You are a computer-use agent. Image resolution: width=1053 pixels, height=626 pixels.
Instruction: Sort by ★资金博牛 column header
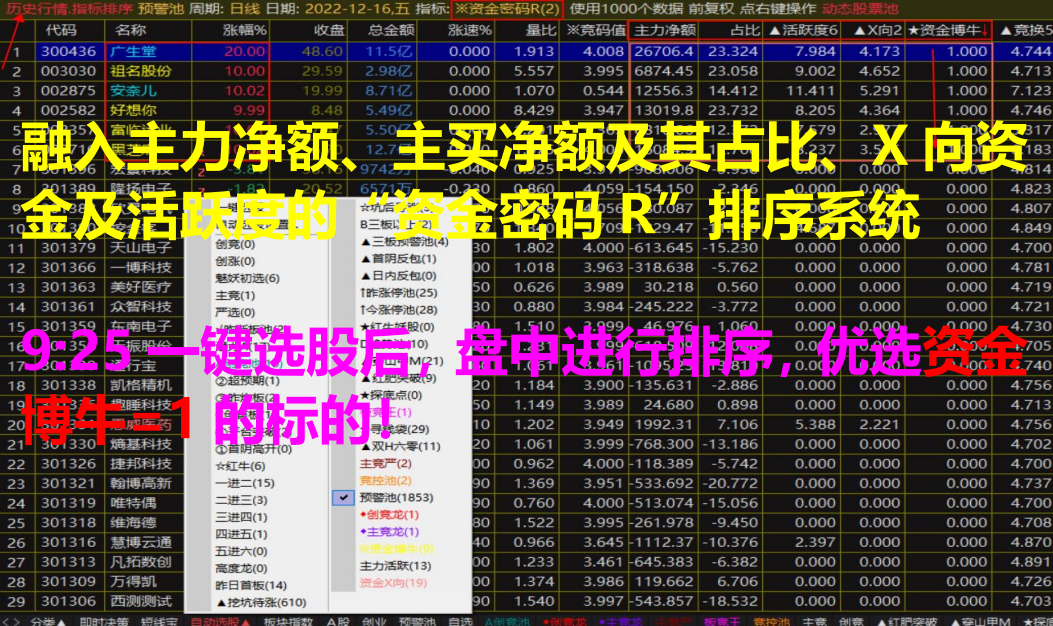pyautogui.click(x=952, y=30)
